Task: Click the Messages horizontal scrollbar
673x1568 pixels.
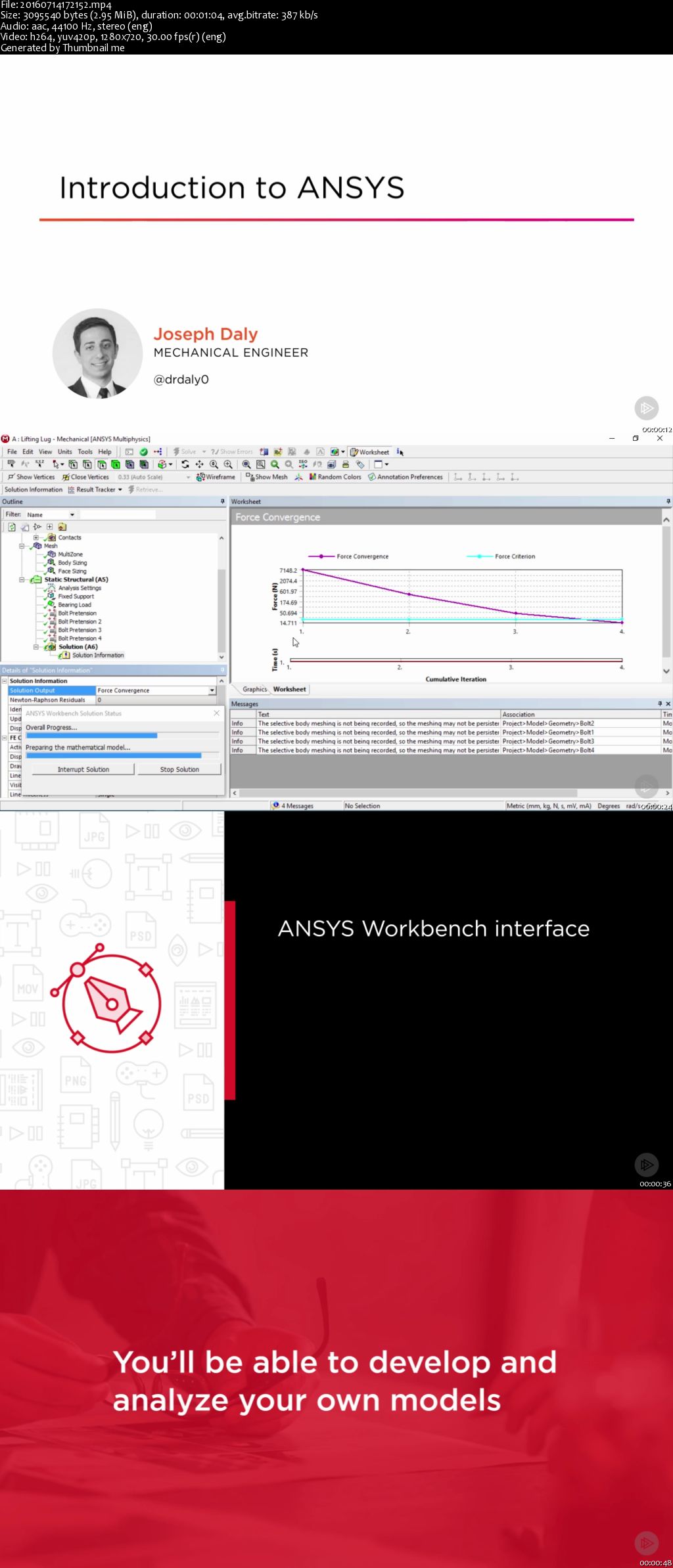Action: pyautogui.click(x=407, y=793)
